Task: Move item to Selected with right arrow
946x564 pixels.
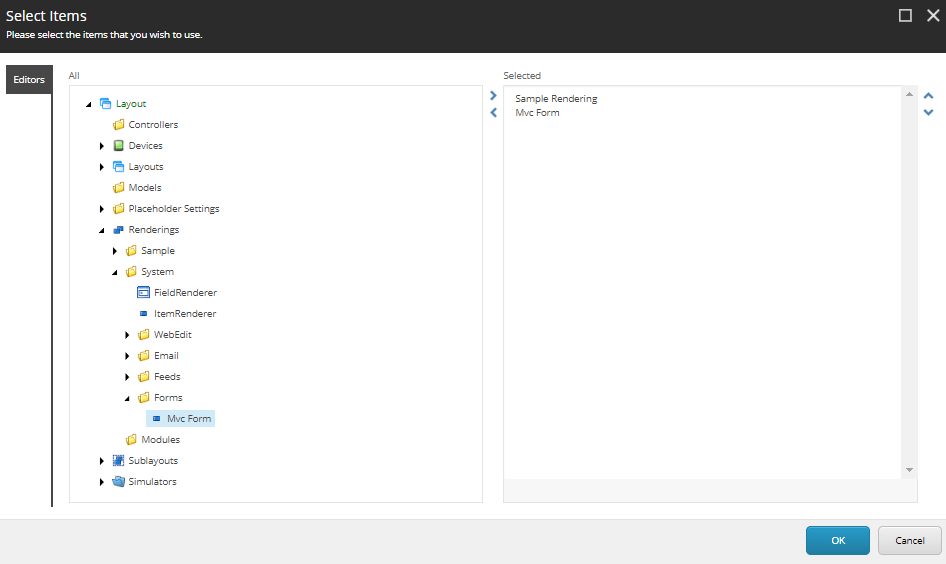Action: pos(494,95)
